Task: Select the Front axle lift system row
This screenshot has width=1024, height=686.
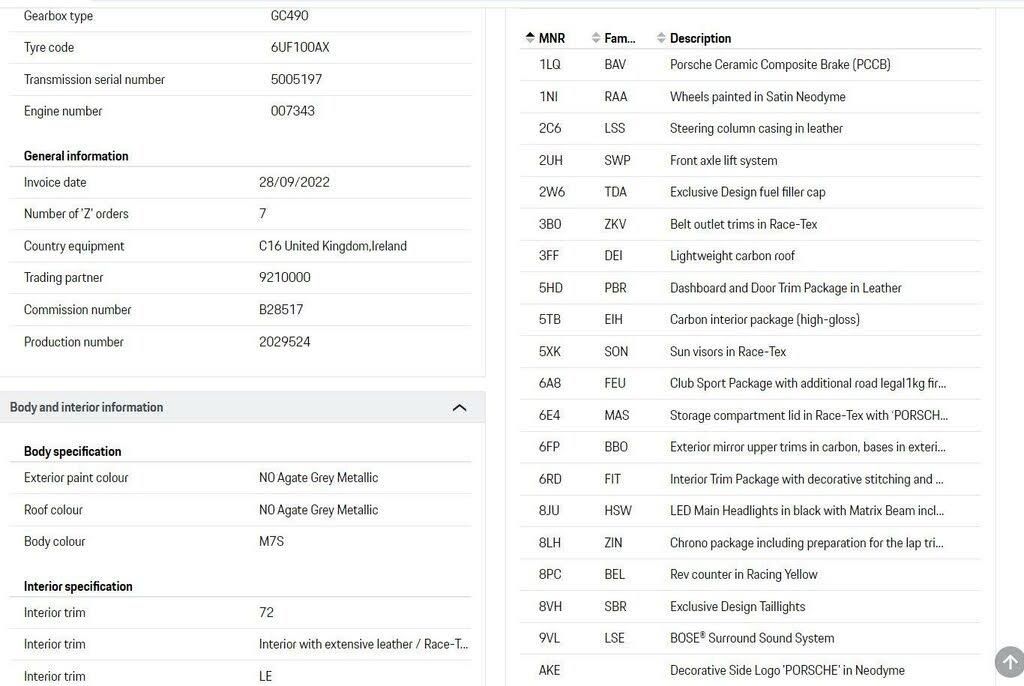Action: coord(723,160)
